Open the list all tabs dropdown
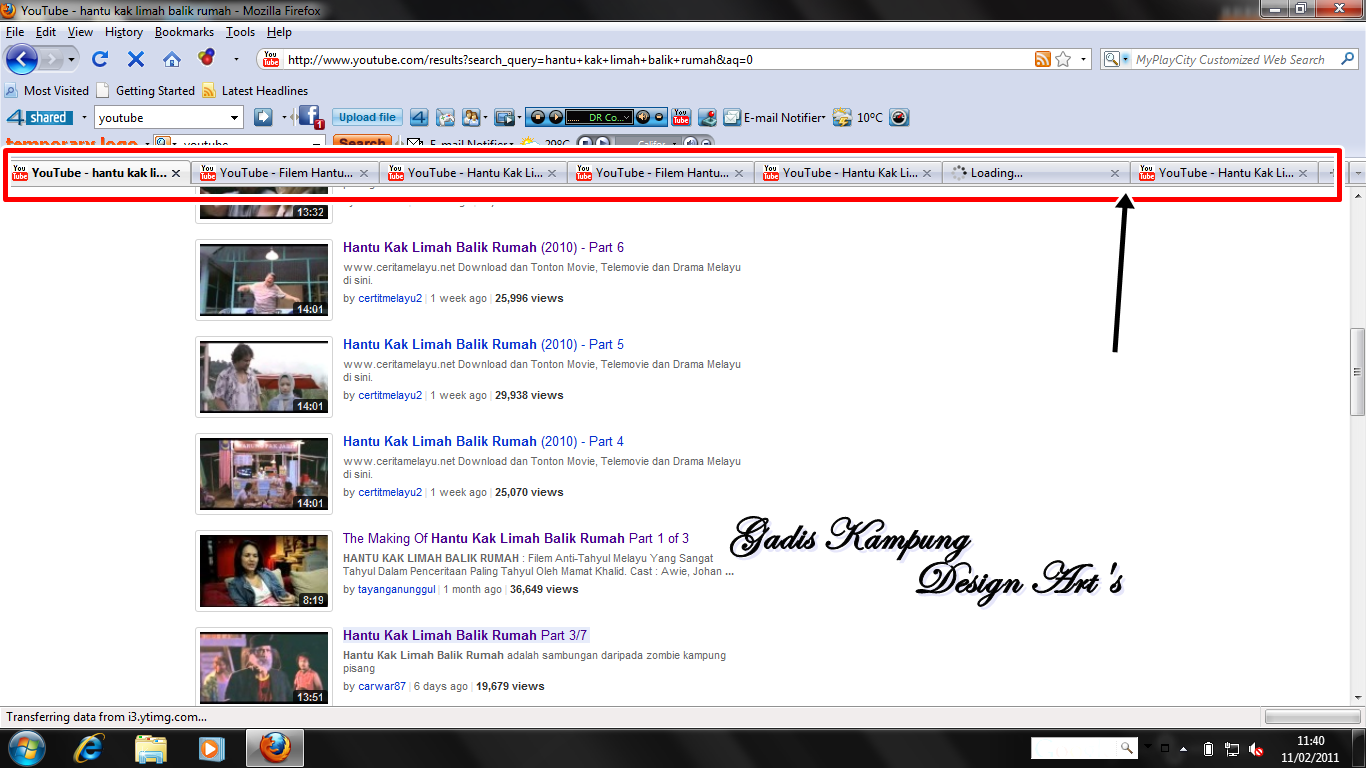Image resolution: width=1366 pixels, height=768 pixels. pyautogui.click(x=1357, y=173)
